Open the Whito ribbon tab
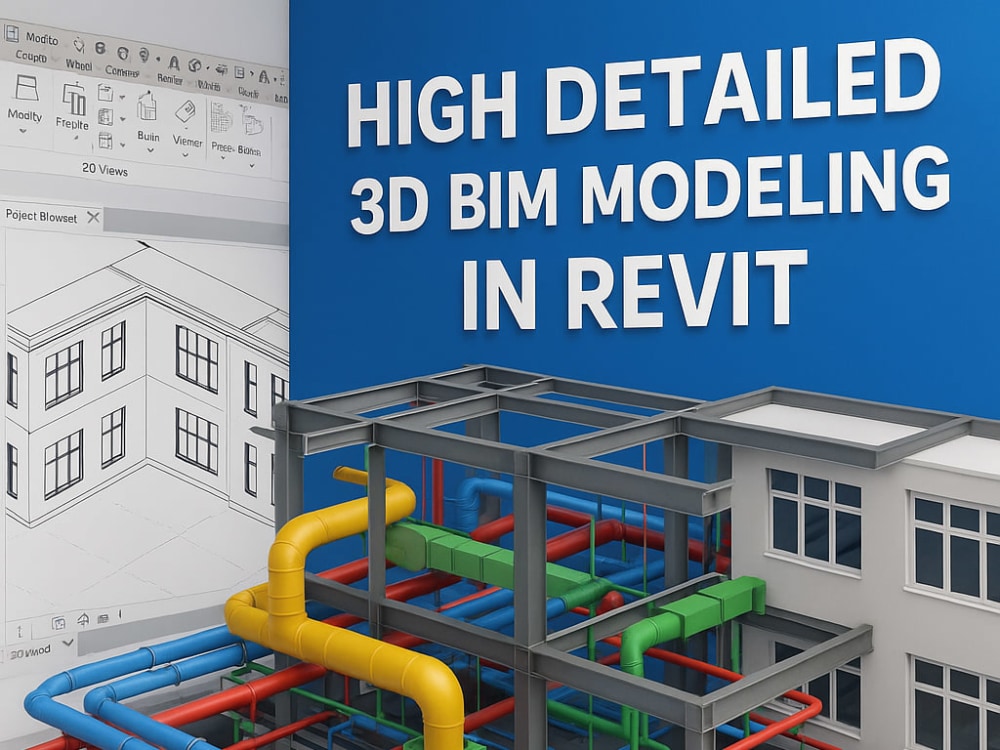This screenshot has height=750, width=1000. (209, 85)
